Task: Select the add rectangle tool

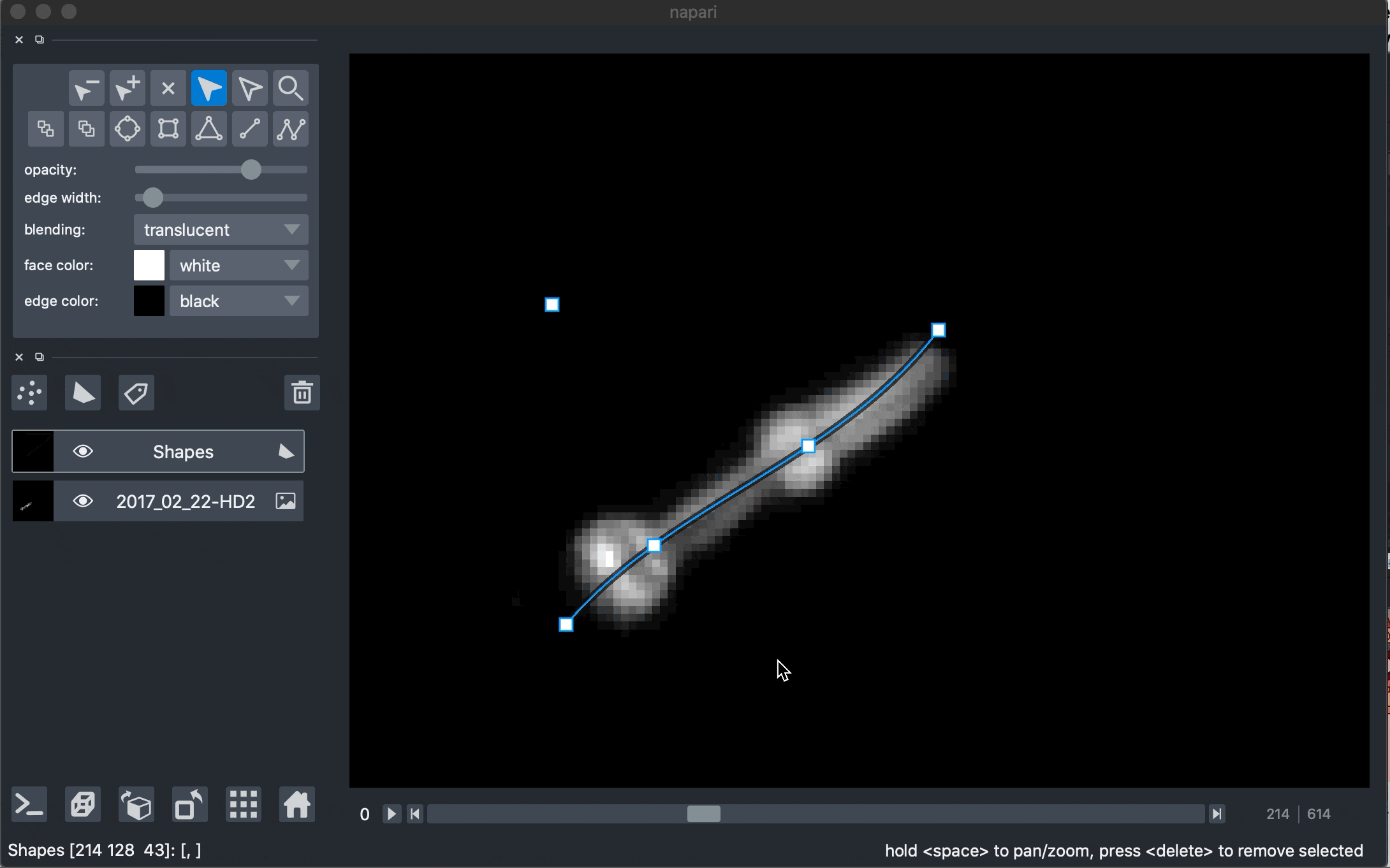Action: point(168,129)
